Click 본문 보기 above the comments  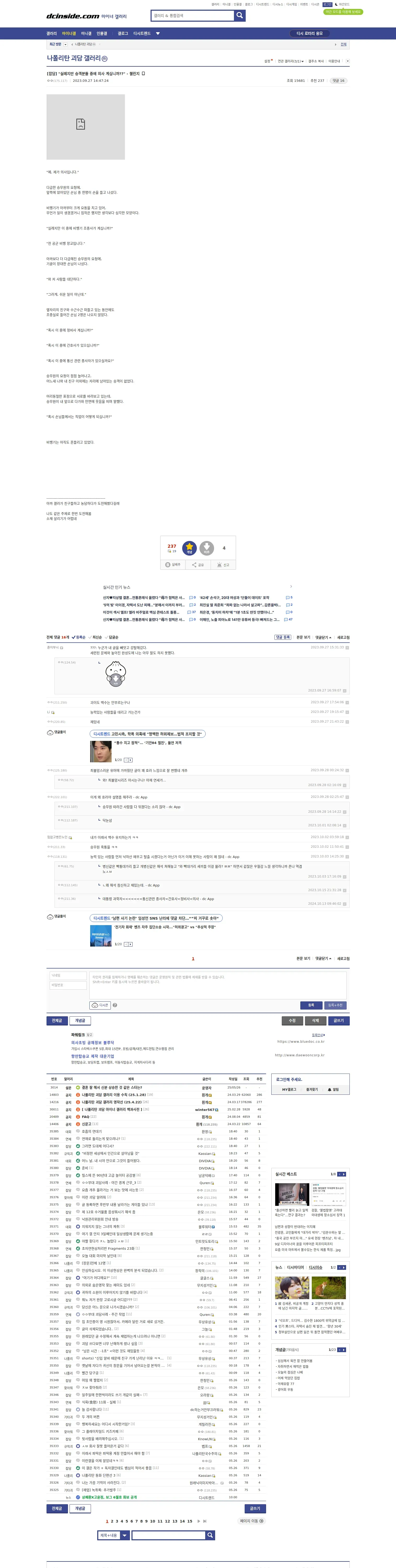(303, 637)
